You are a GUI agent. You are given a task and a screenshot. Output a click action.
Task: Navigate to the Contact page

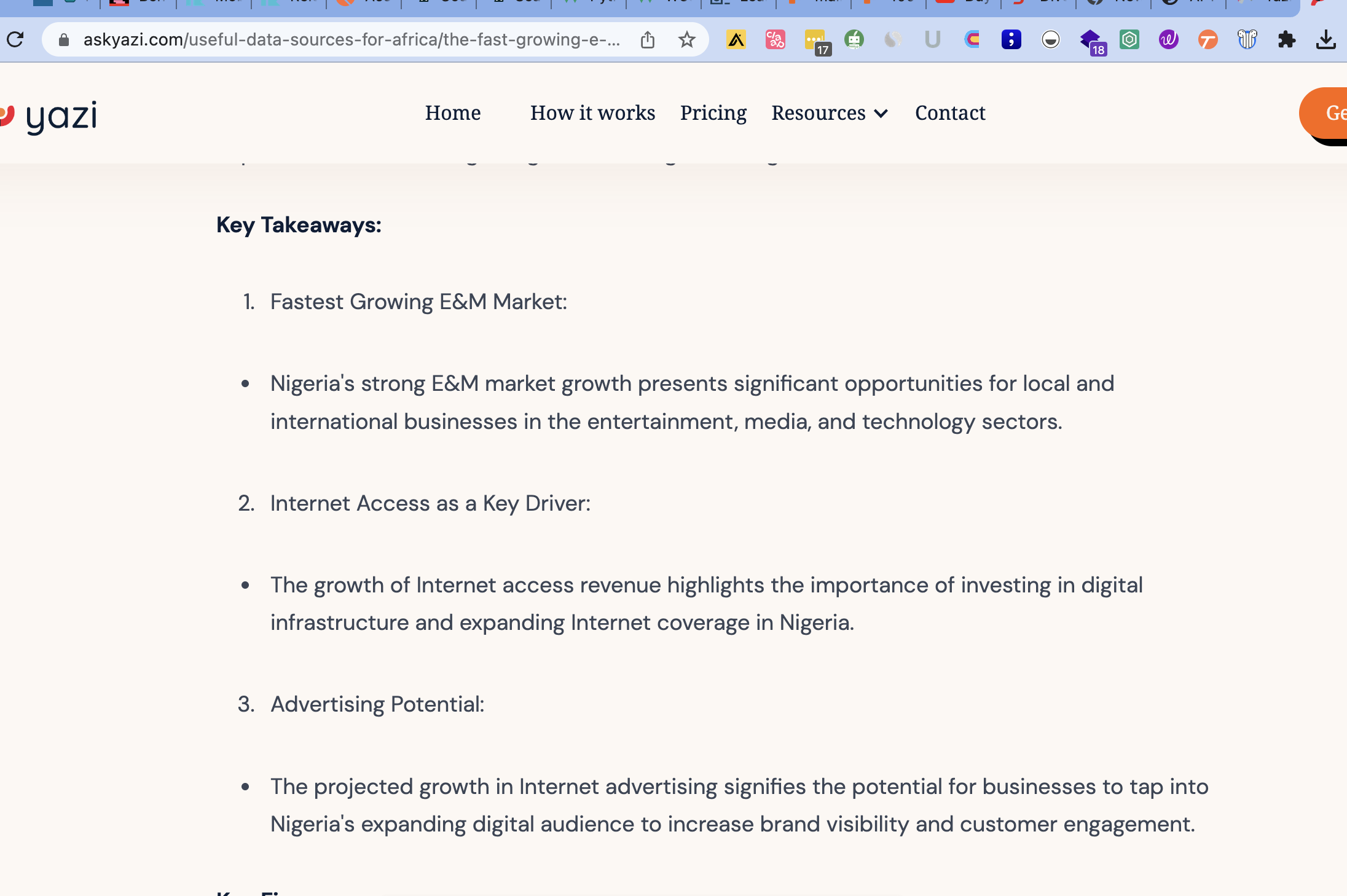pos(950,113)
